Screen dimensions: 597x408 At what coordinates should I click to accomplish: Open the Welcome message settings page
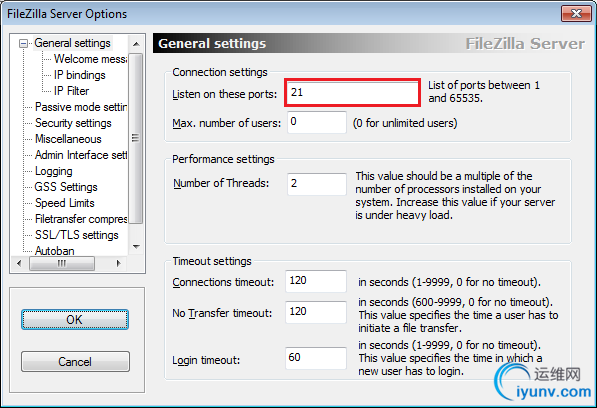pos(90,59)
